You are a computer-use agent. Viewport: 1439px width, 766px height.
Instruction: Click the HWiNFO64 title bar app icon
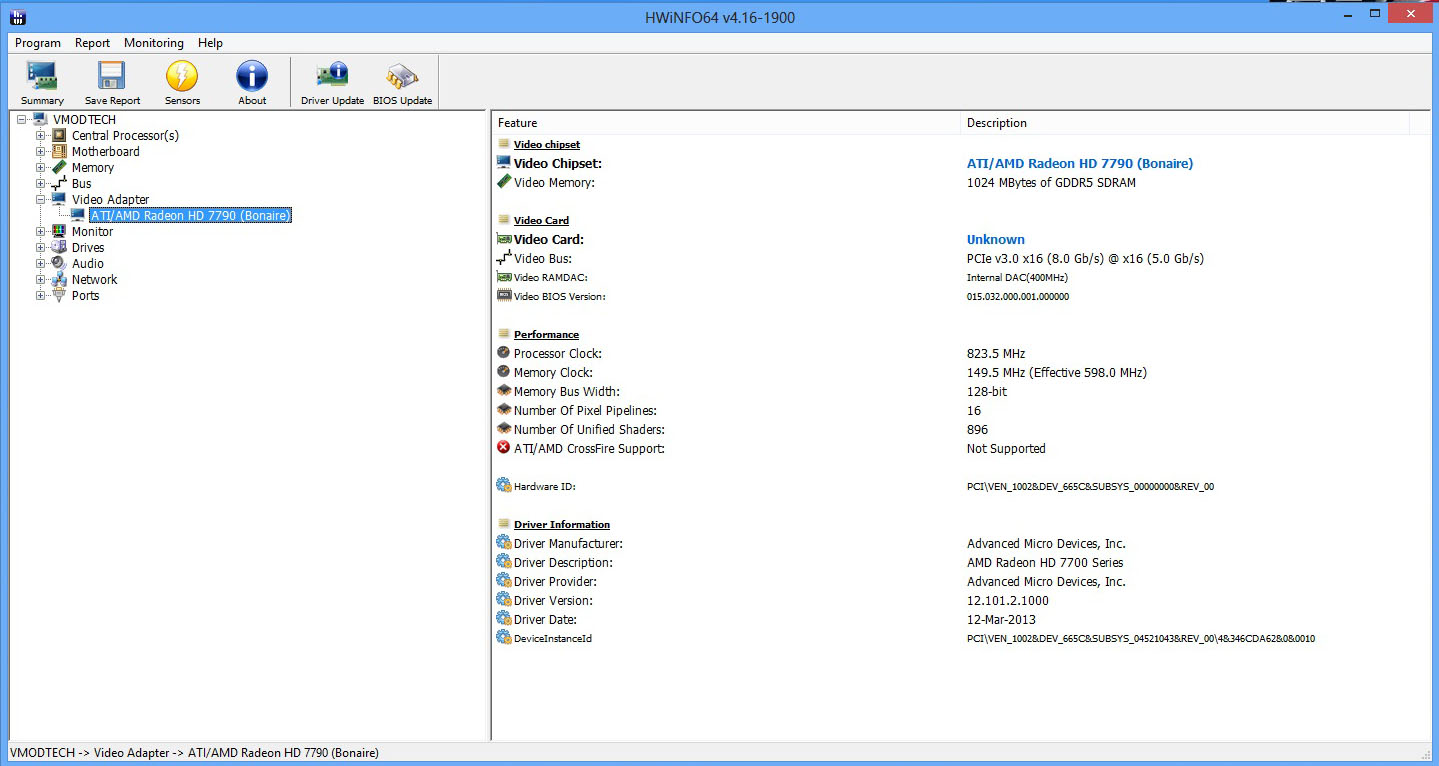point(18,17)
